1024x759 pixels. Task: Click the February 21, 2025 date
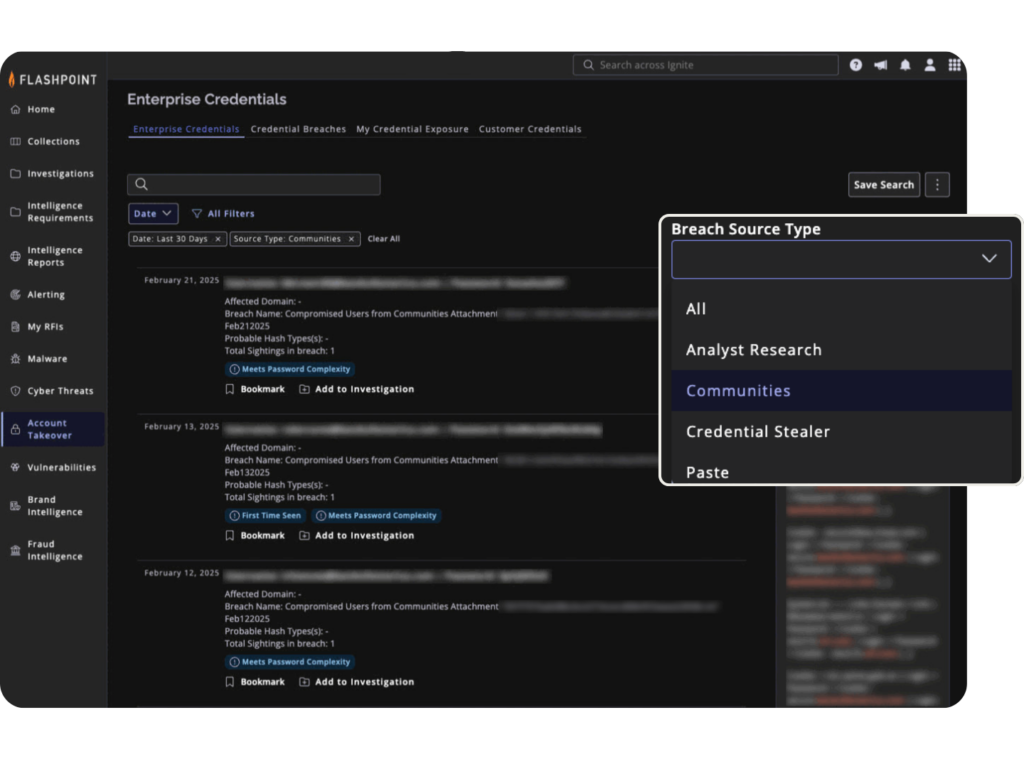[x=182, y=280]
